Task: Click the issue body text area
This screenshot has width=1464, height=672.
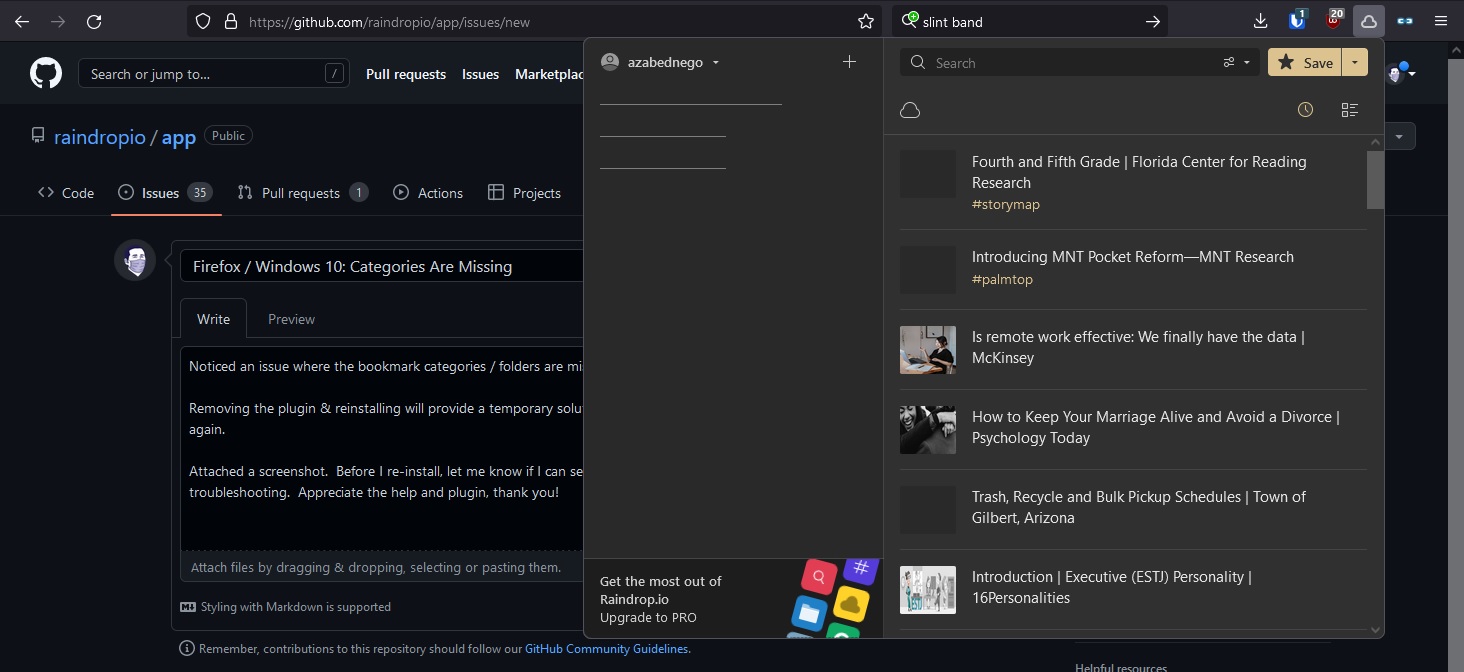Action: [381, 448]
